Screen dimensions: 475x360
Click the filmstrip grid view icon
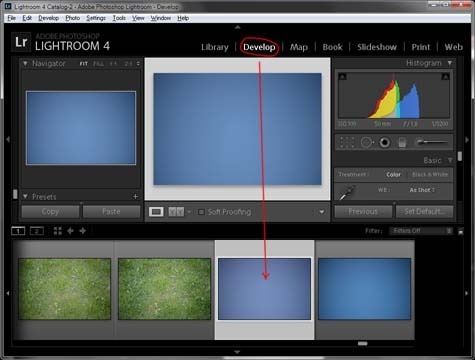57,231
